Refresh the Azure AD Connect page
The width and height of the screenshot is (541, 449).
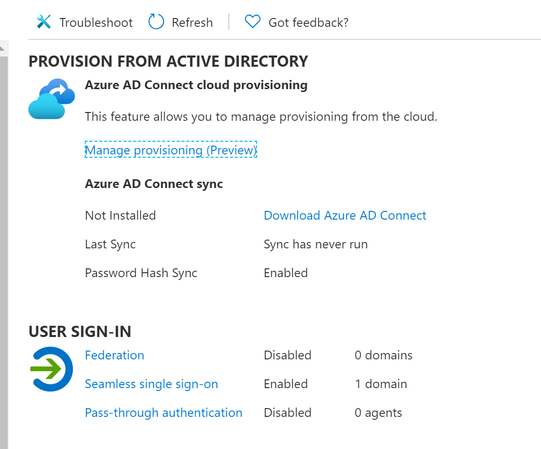point(181,22)
